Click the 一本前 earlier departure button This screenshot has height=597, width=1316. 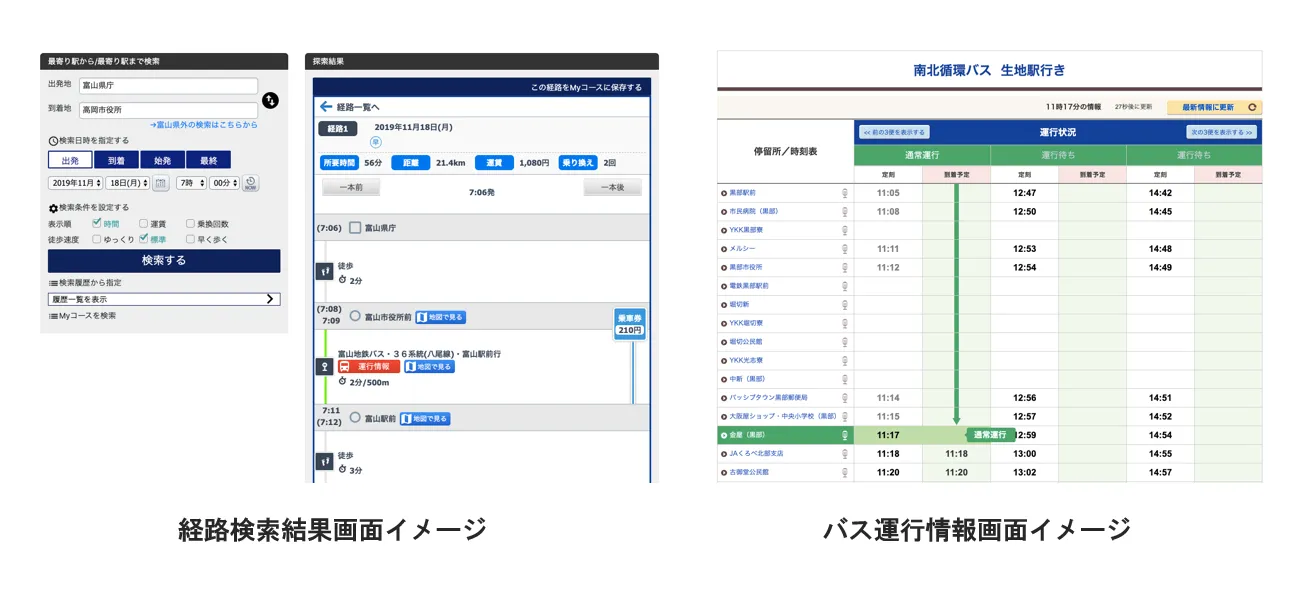pyautogui.click(x=351, y=188)
